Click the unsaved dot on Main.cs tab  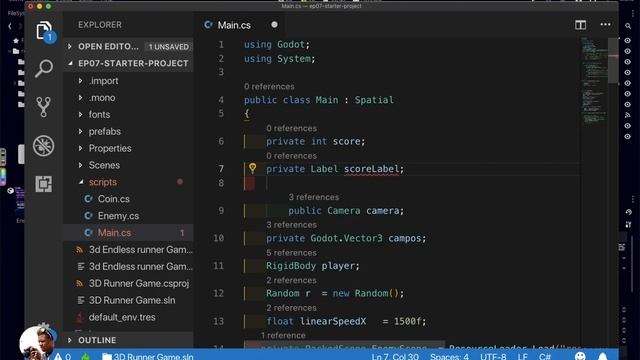(274, 25)
